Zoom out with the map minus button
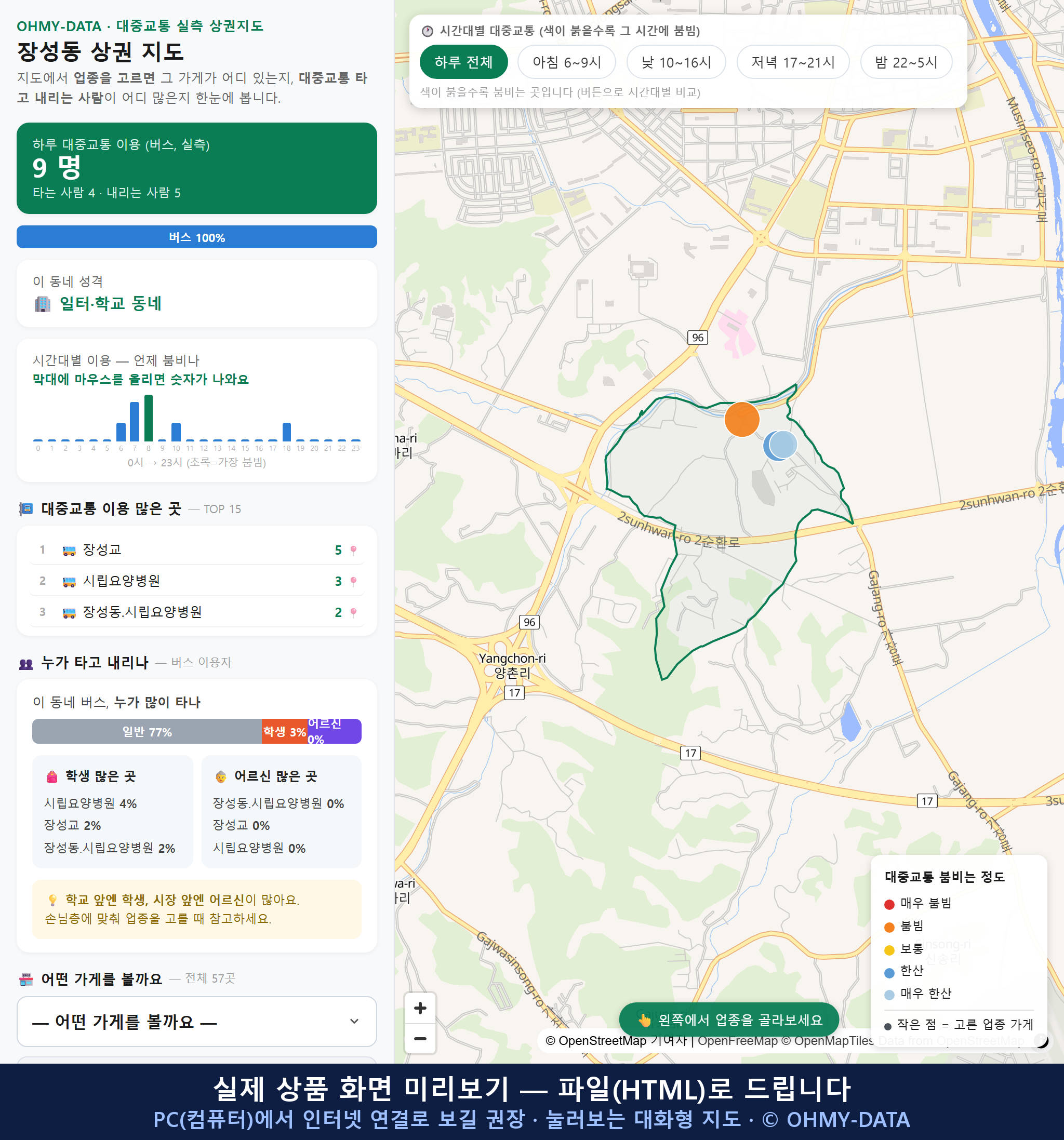 point(420,1038)
